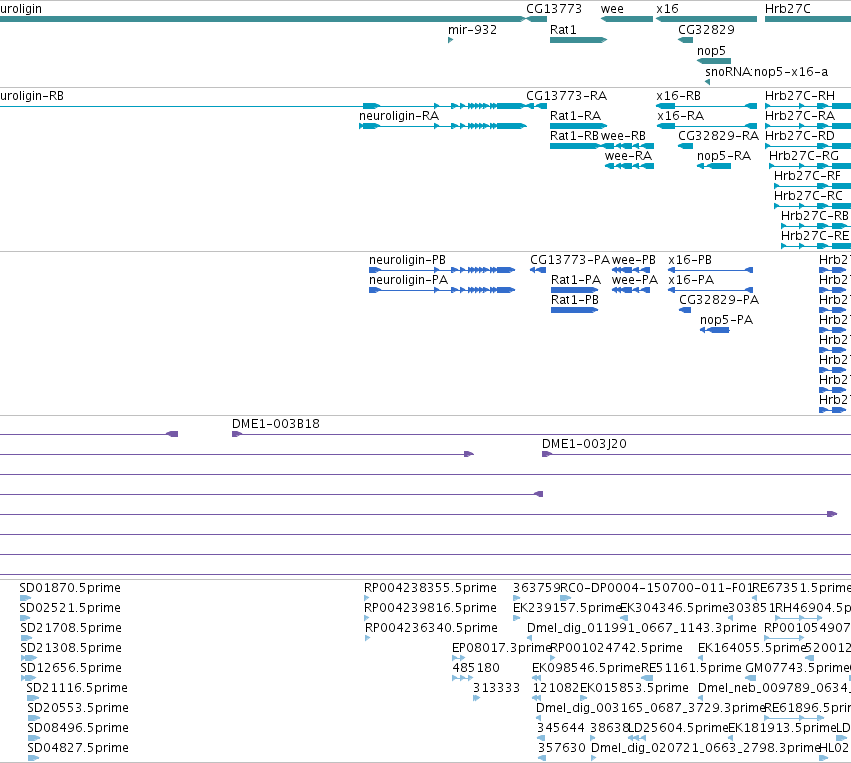This screenshot has height=763, width=851.
Task: Click the Hrb27C-RB transcript label
Action: 814,216
